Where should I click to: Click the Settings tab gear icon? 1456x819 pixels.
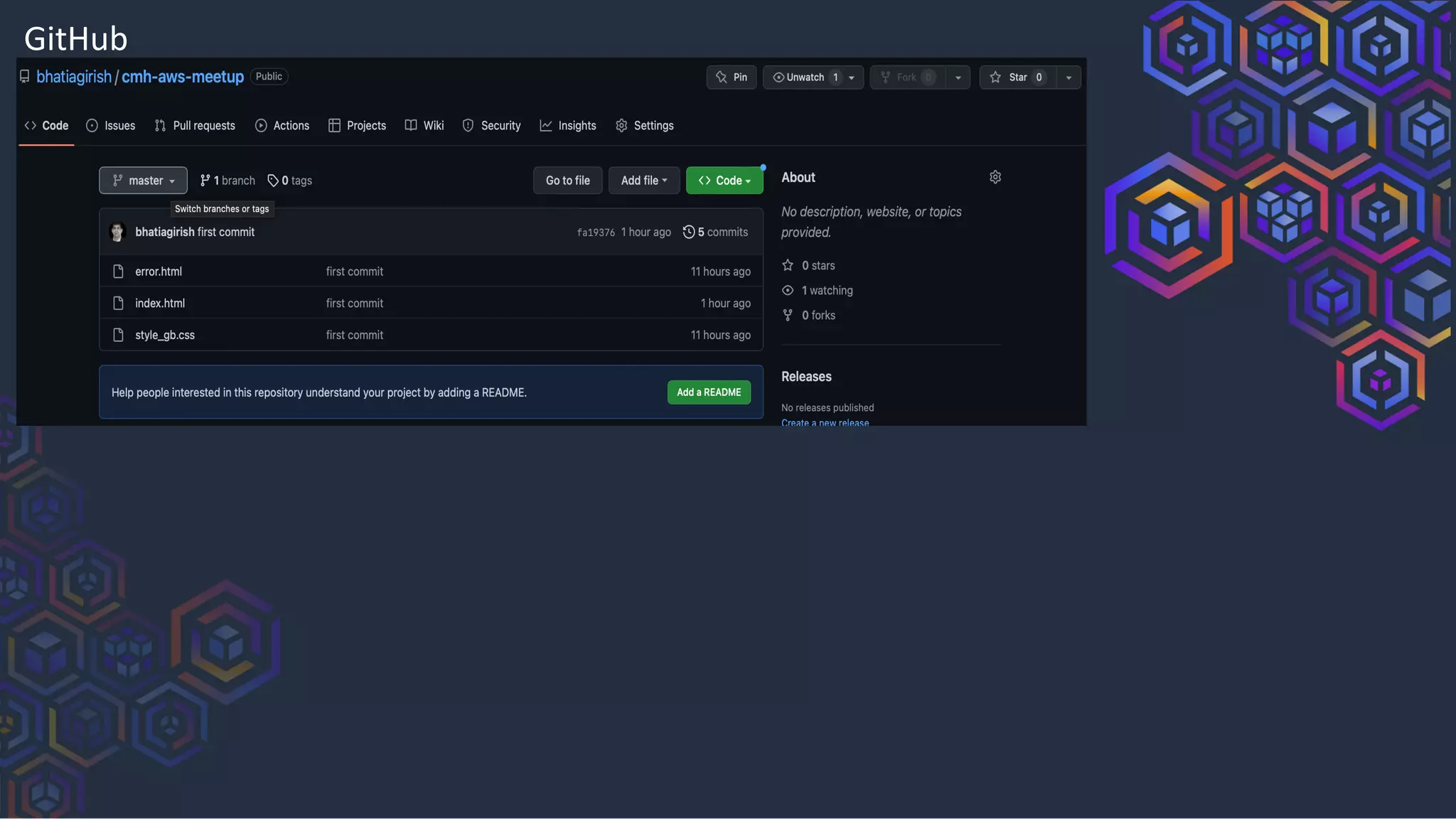coord(621,126)
